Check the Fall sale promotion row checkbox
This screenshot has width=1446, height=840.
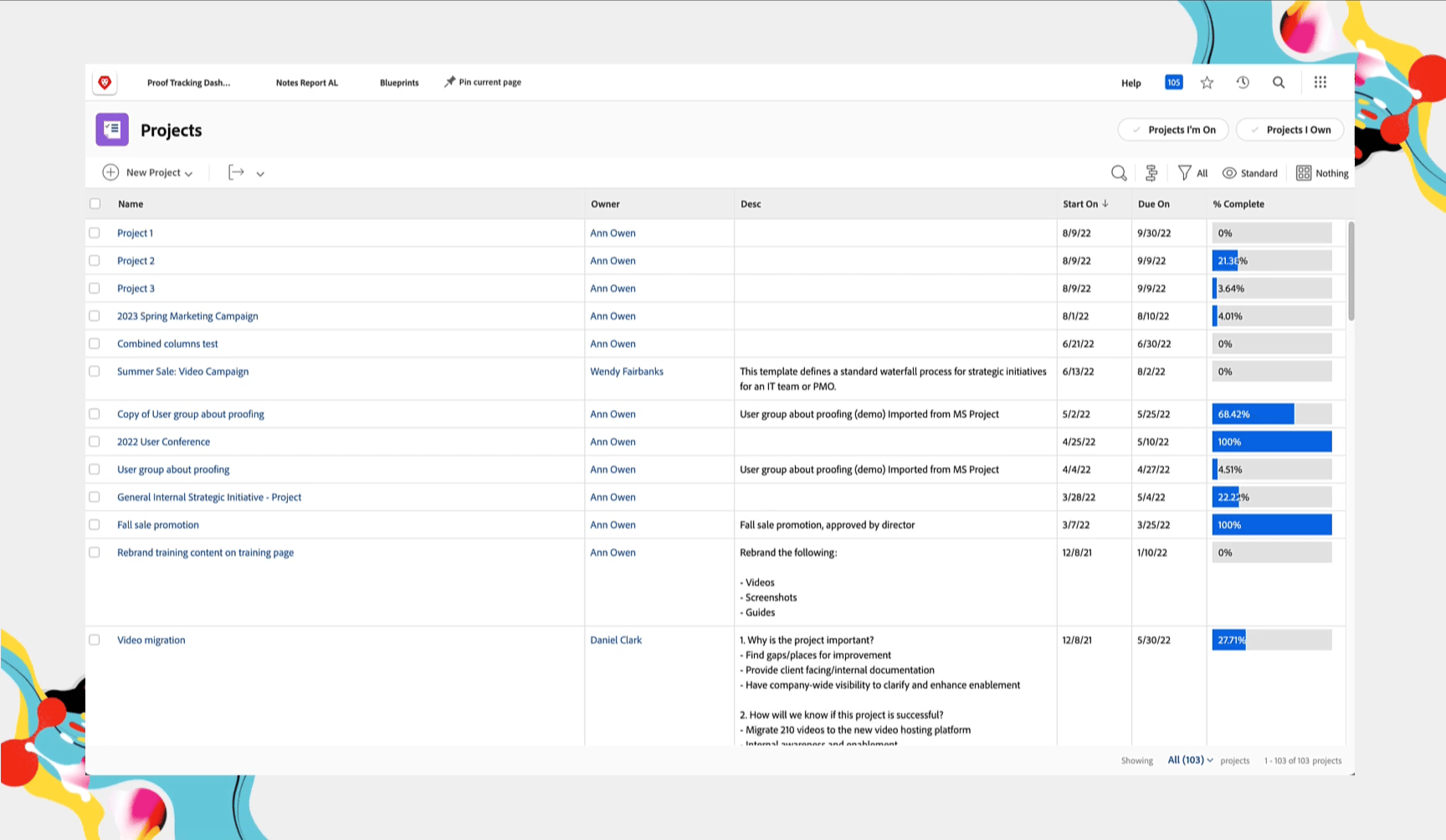(95, 525)
